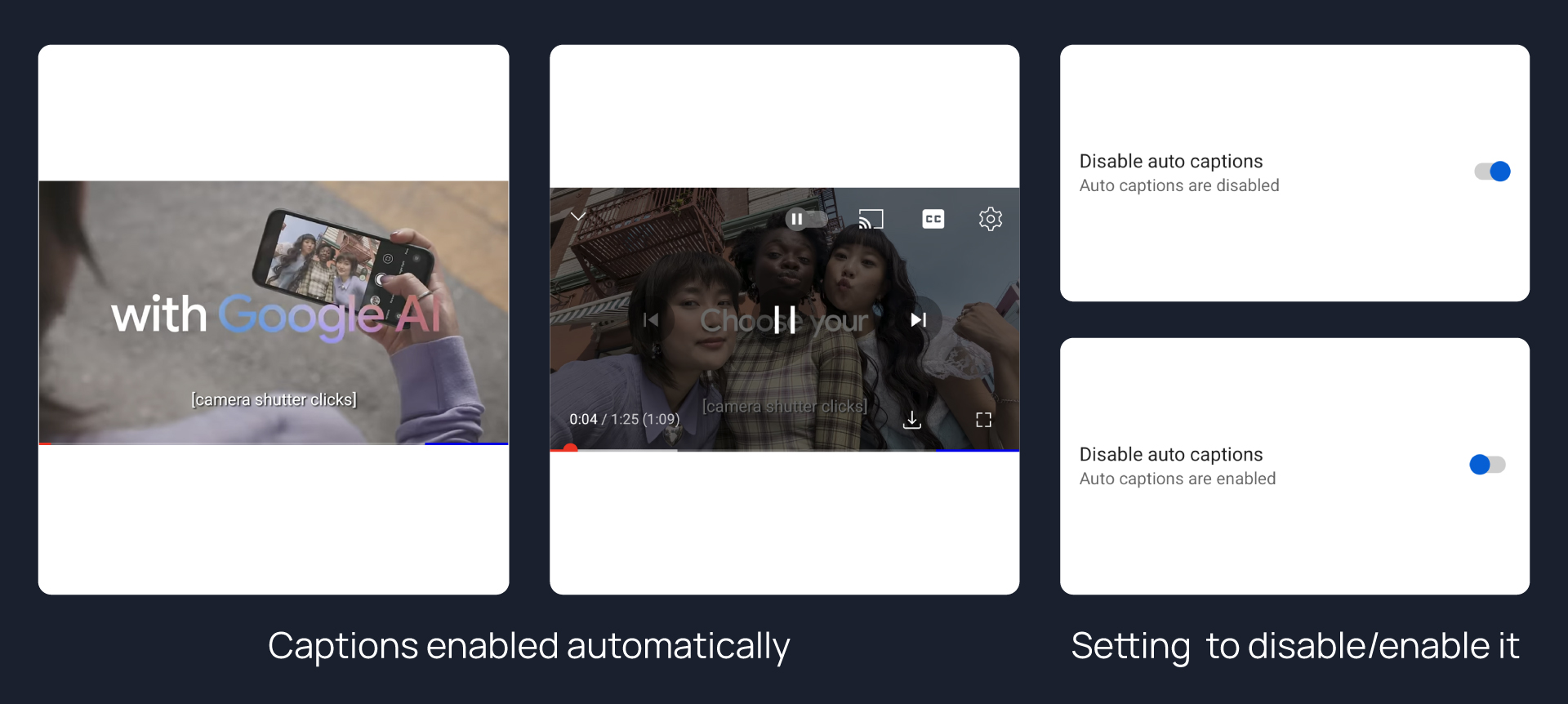The height and width of the screenshot is (704, 1568).
Task: Turn off the switch beside 'Auto captions are disabled'
Action: click(1492, 172)
